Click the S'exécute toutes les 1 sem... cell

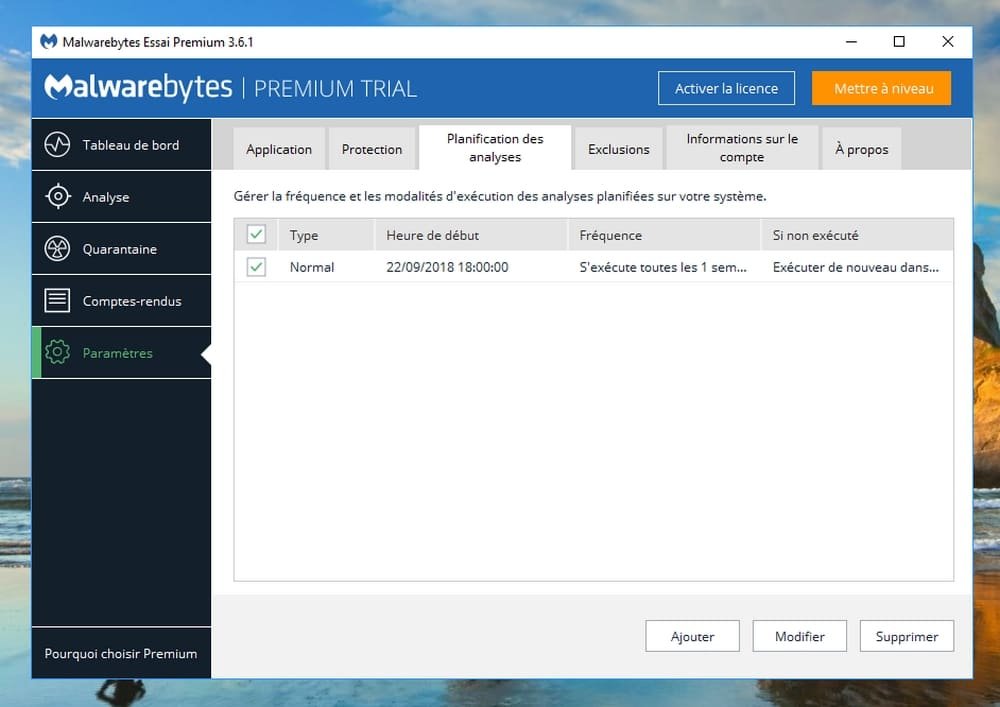coord(663,267)
